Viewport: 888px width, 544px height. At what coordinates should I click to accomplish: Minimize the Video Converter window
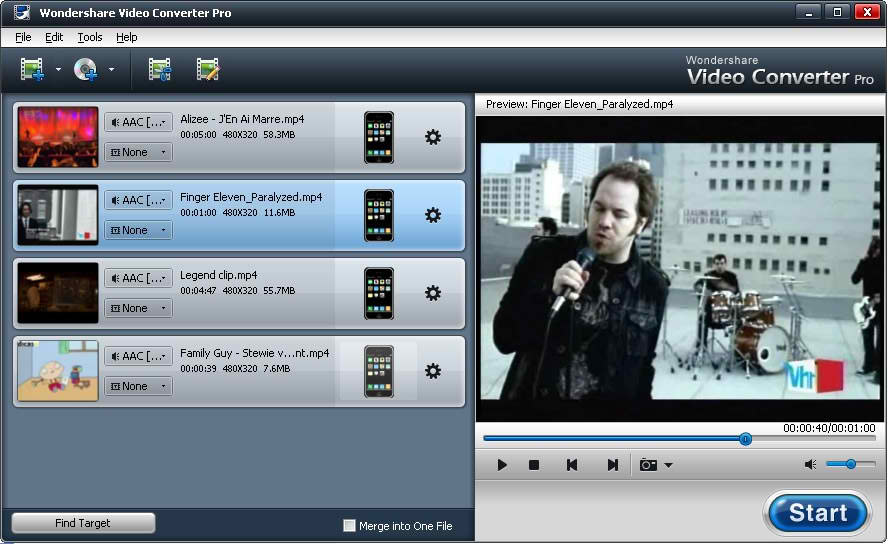(809, 12)
